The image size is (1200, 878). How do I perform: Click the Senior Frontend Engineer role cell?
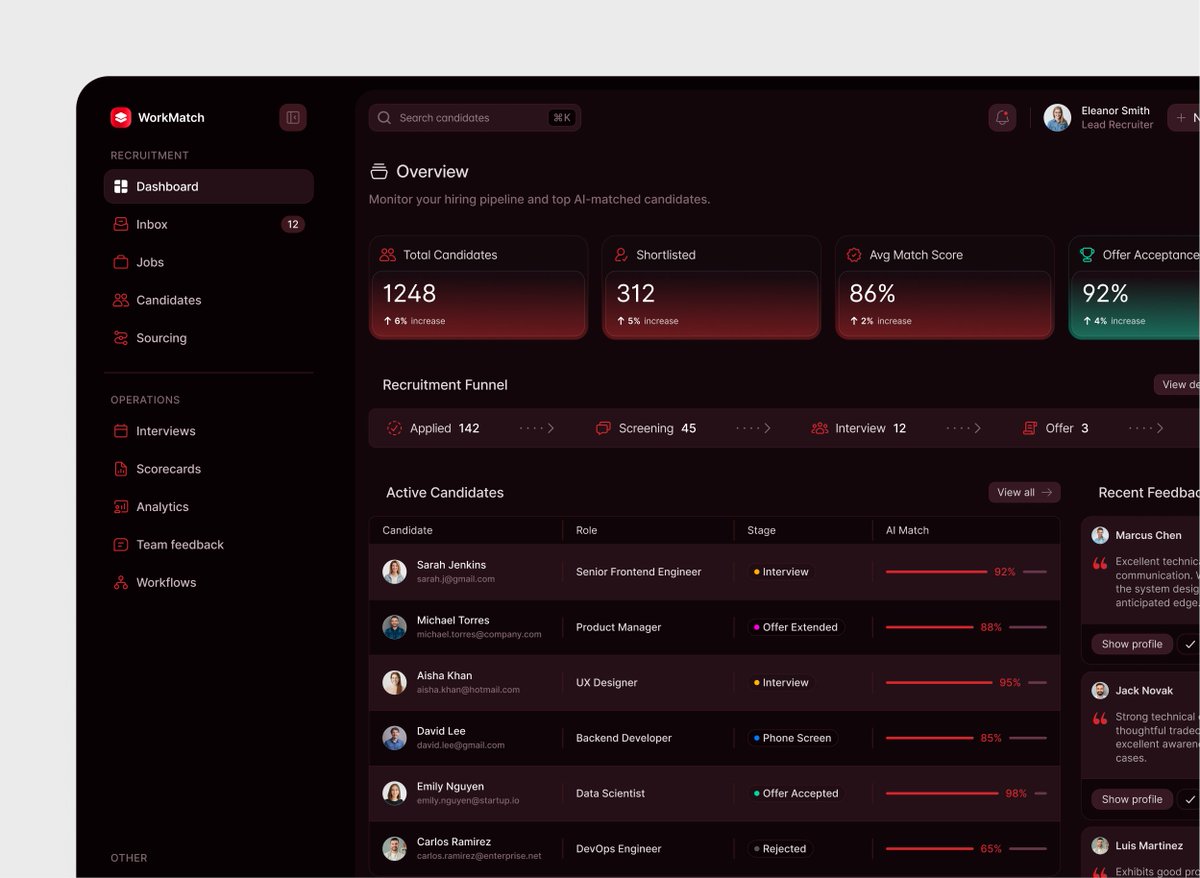click(638, 572)
